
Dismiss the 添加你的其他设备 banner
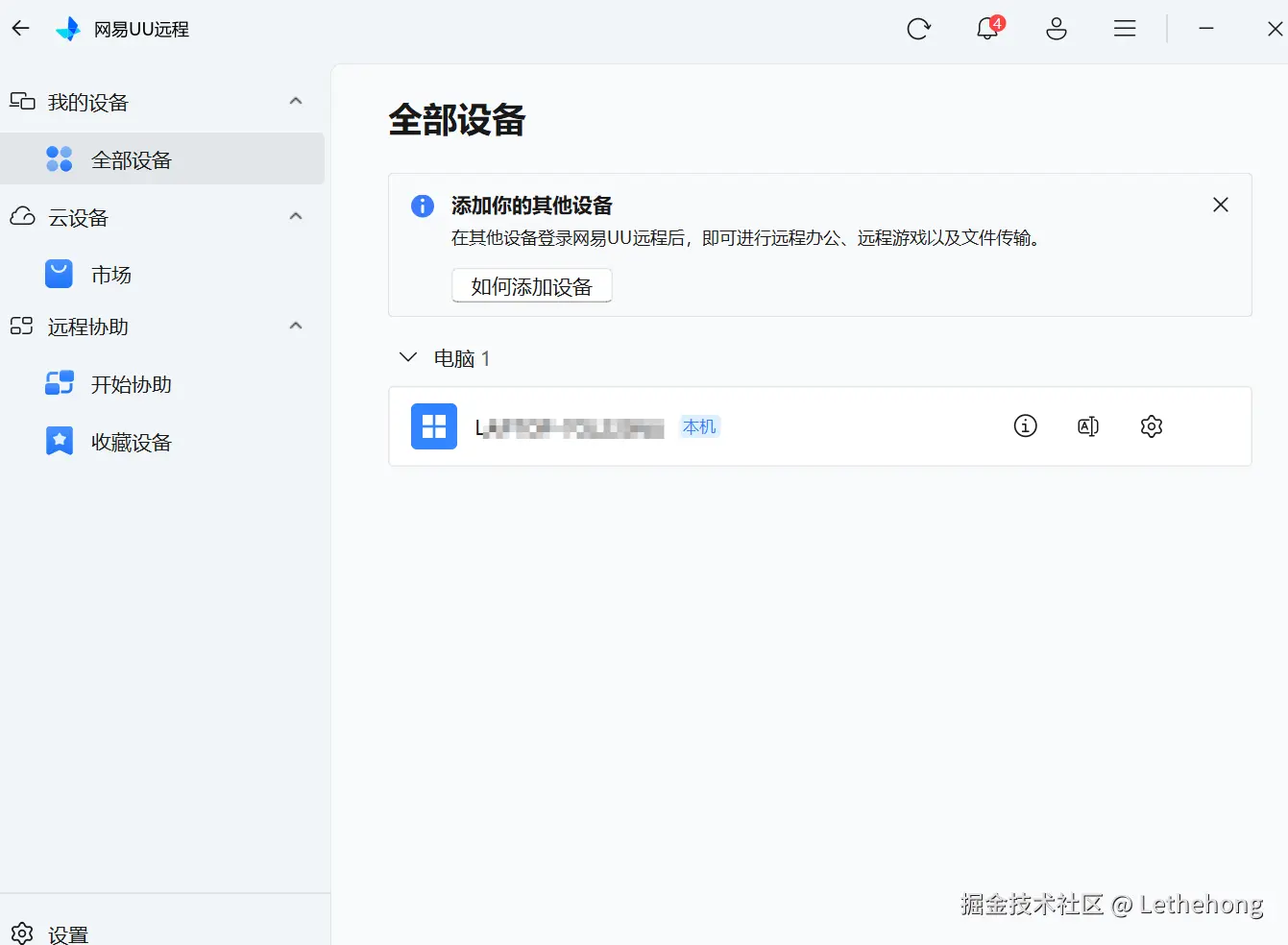click(x=1221, y=205)
